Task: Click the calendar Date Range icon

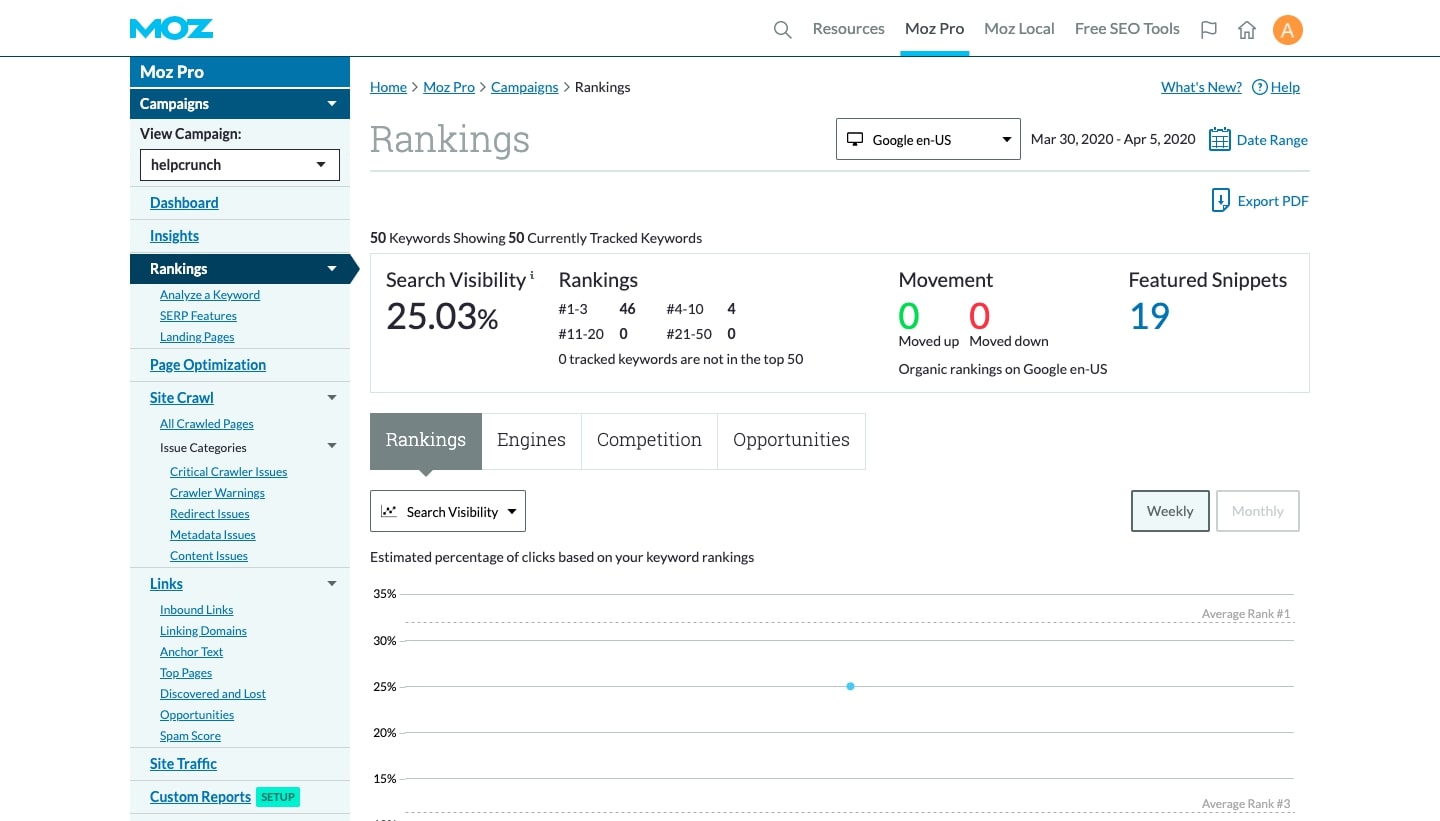Action: click(1219, 139)
